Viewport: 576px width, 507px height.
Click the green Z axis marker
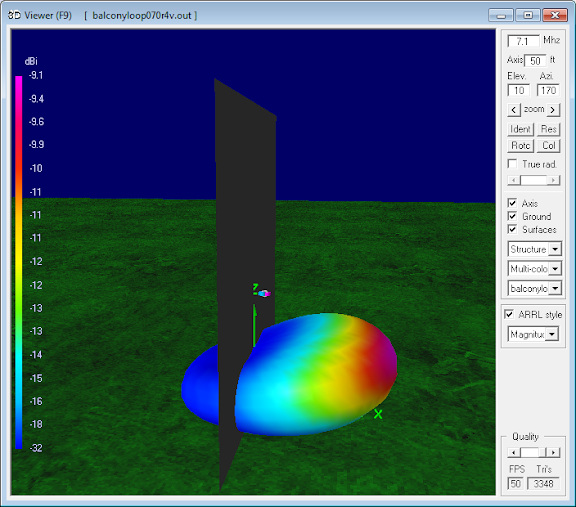tap(255, 287)
